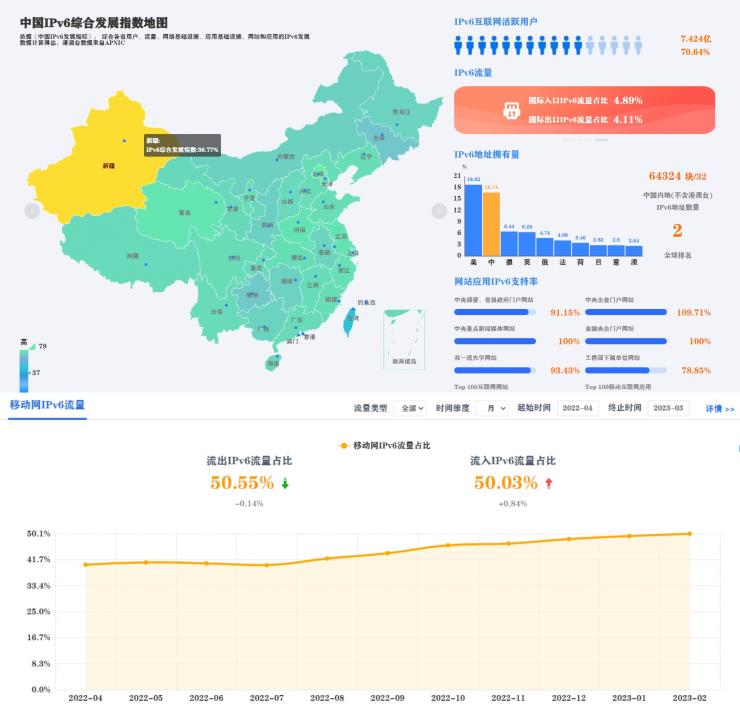Click the 美 bar in address chart
This screenshot has width=740, height=705.
[x=473, y=220]
